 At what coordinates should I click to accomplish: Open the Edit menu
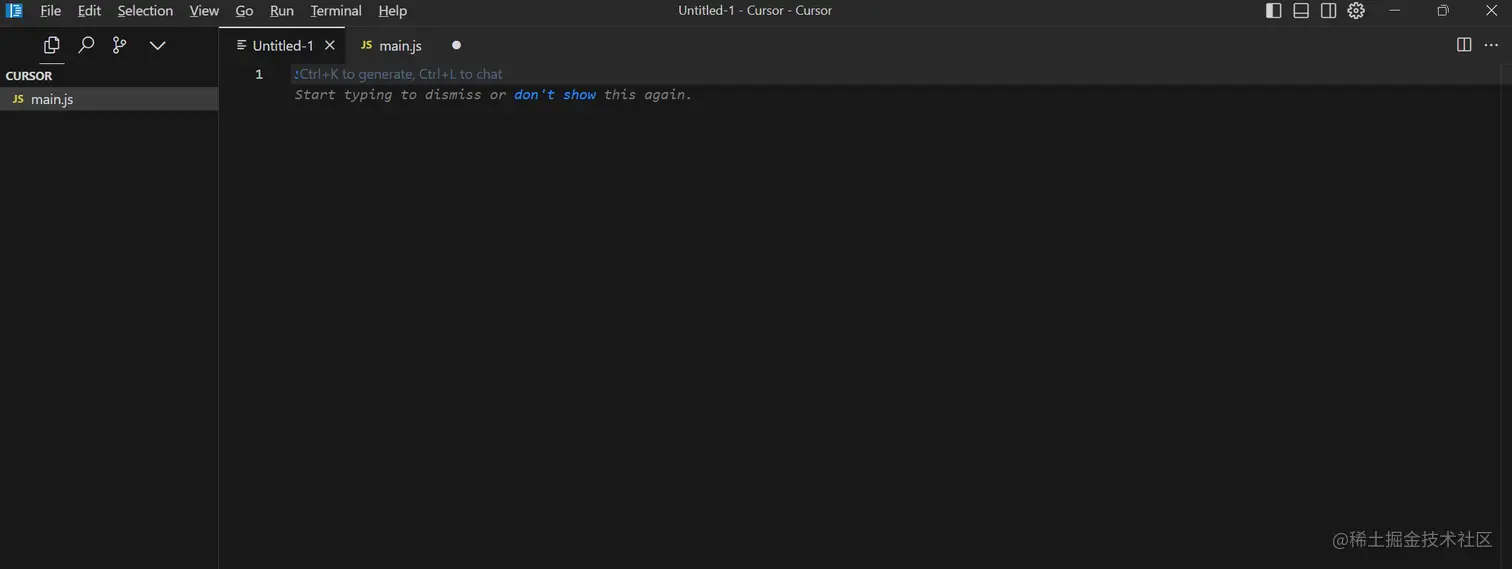(89, 11)
